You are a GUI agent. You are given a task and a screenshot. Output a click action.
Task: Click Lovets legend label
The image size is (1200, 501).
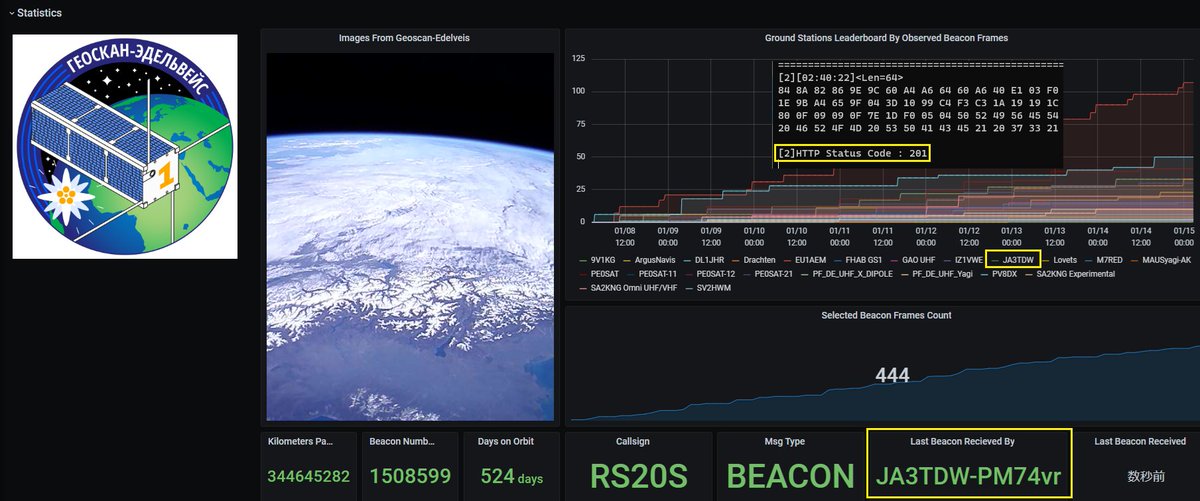point(1065,260)
